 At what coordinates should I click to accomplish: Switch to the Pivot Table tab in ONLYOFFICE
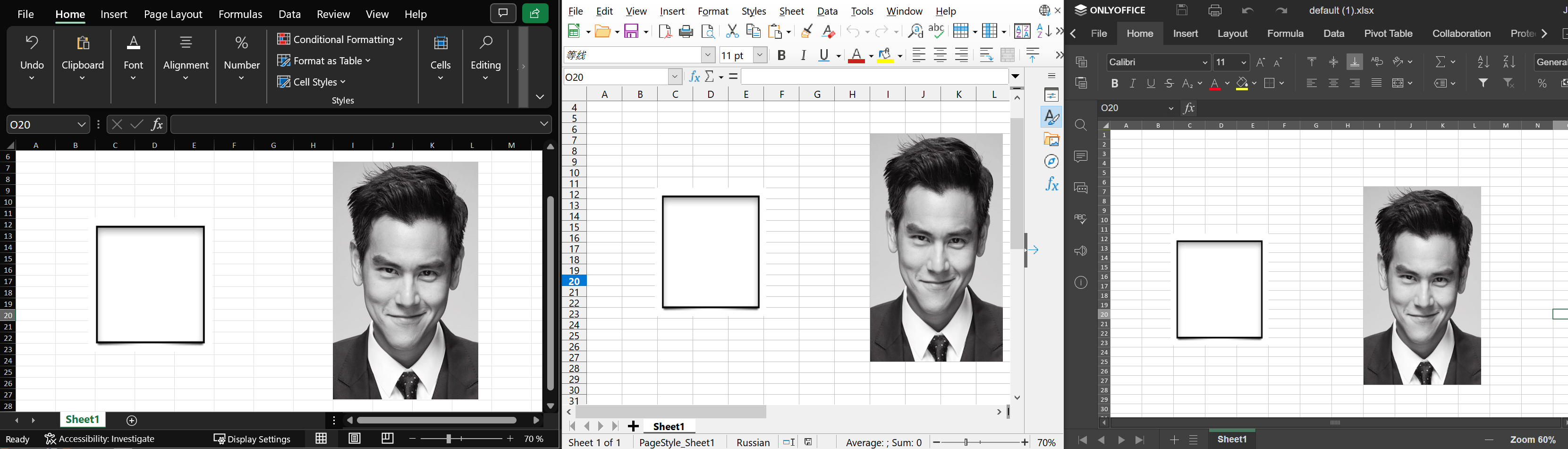click(1389, 34)
